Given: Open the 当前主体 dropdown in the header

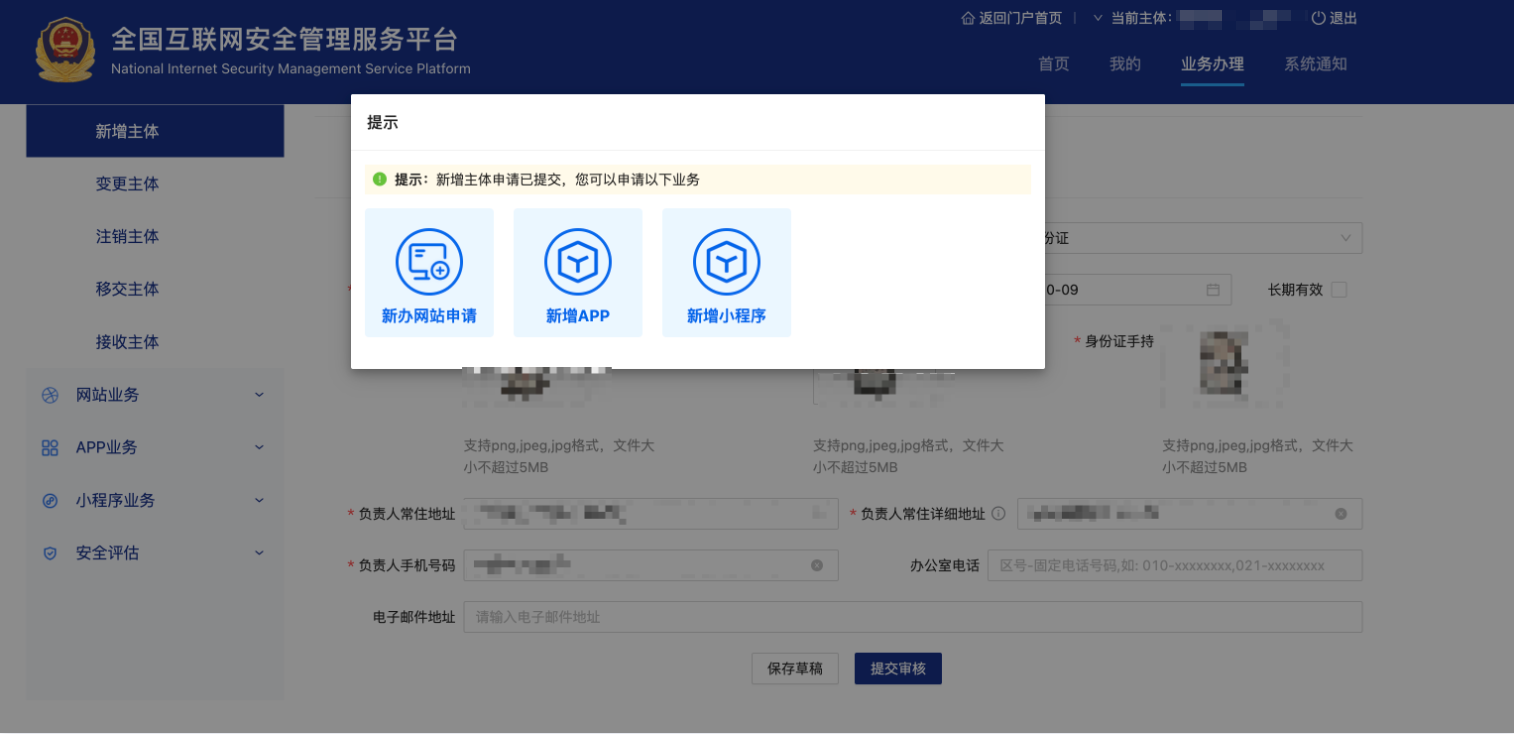Looking at the screenshot, I should click(1095, 17).
